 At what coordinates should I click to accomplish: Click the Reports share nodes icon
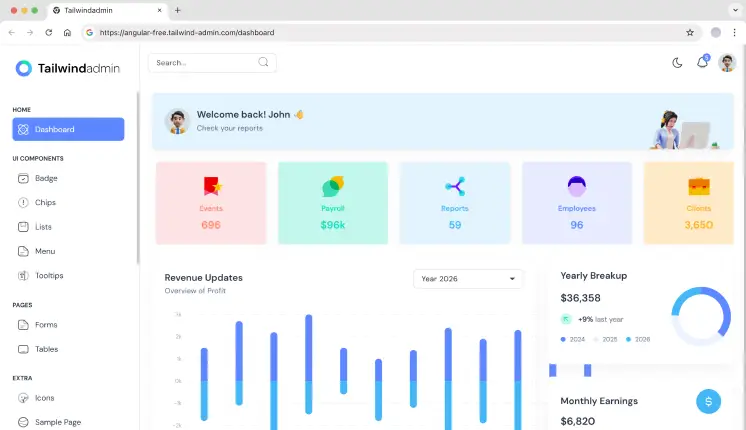pyautogui.click(x=455, y=186)
